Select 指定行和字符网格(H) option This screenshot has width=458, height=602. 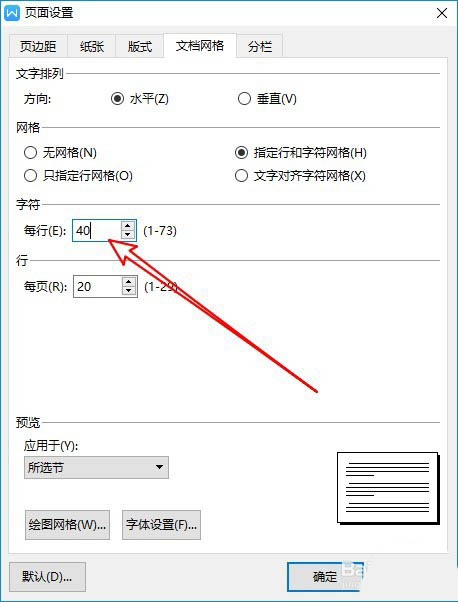[x=301, y=153]
